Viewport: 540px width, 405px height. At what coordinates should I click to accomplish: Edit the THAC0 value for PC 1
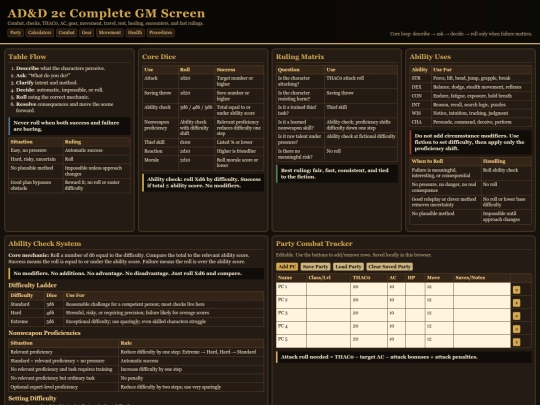point(369,289)
